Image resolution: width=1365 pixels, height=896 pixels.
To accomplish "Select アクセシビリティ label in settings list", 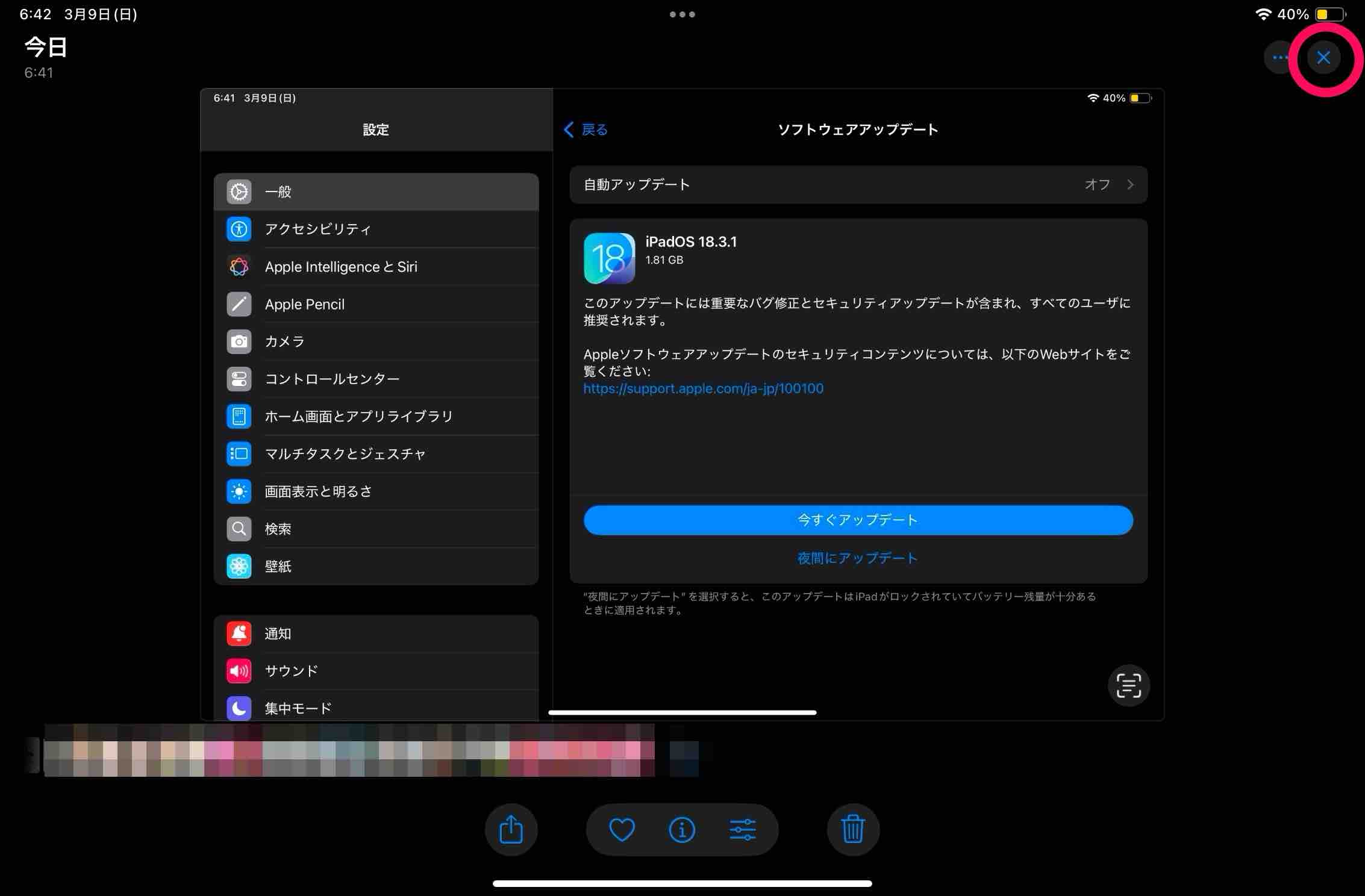I will (x=318, y=229).
